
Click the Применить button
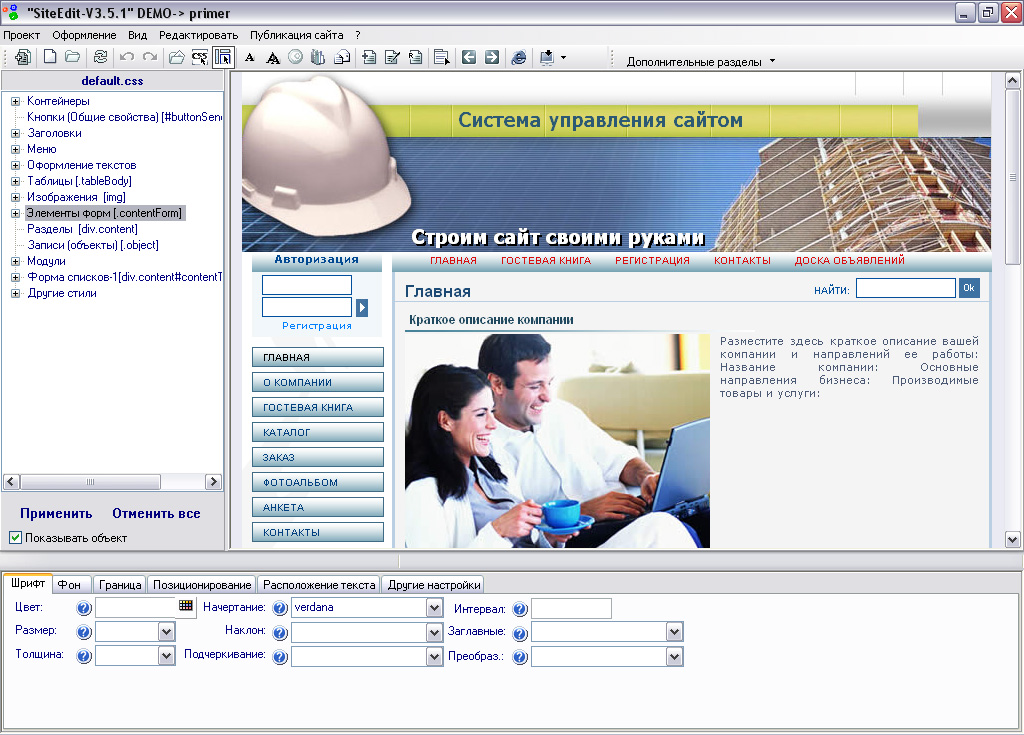pos(56,513)
